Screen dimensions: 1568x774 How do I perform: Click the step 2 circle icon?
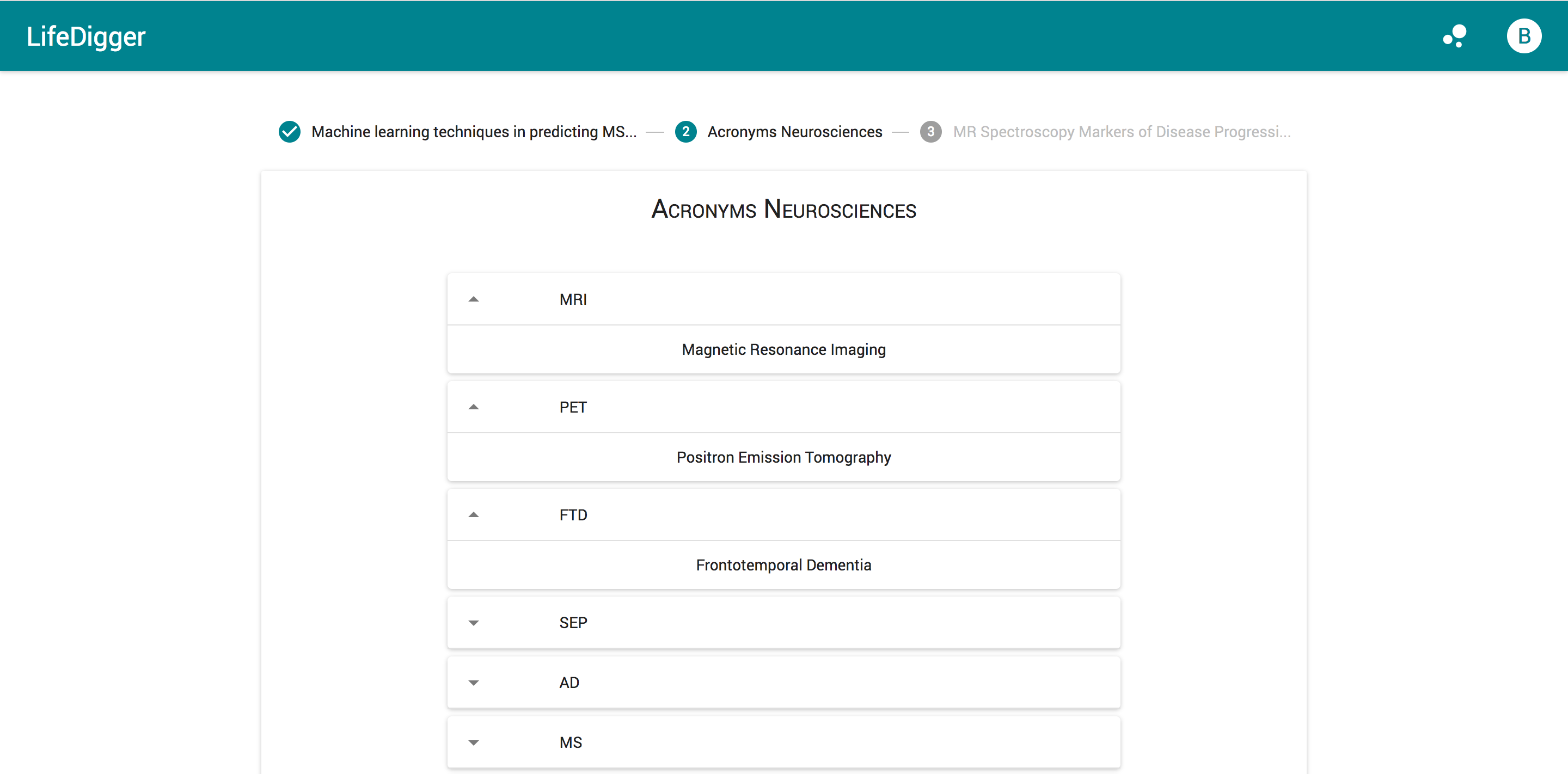click(x=685, y=131)
